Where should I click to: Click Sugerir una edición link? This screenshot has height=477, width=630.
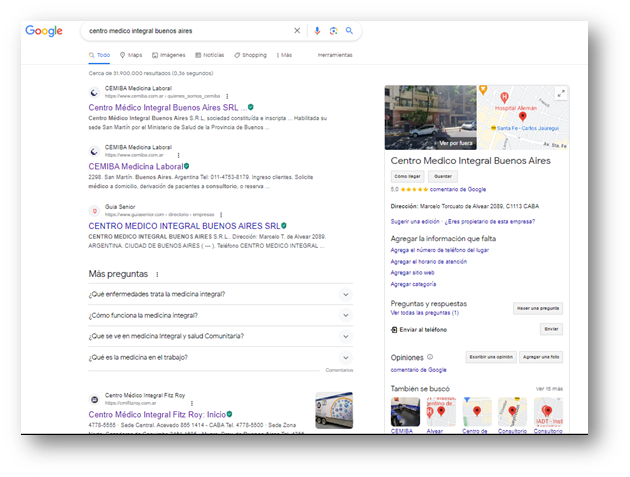tap(415, 221)
